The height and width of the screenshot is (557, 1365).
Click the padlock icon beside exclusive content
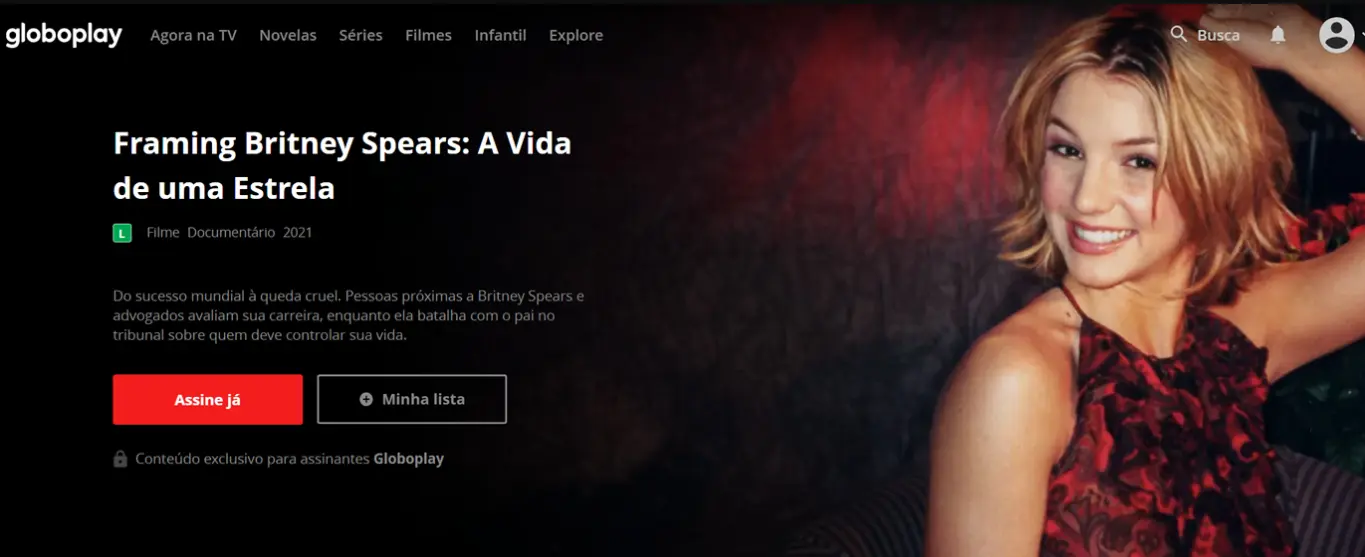120,459
